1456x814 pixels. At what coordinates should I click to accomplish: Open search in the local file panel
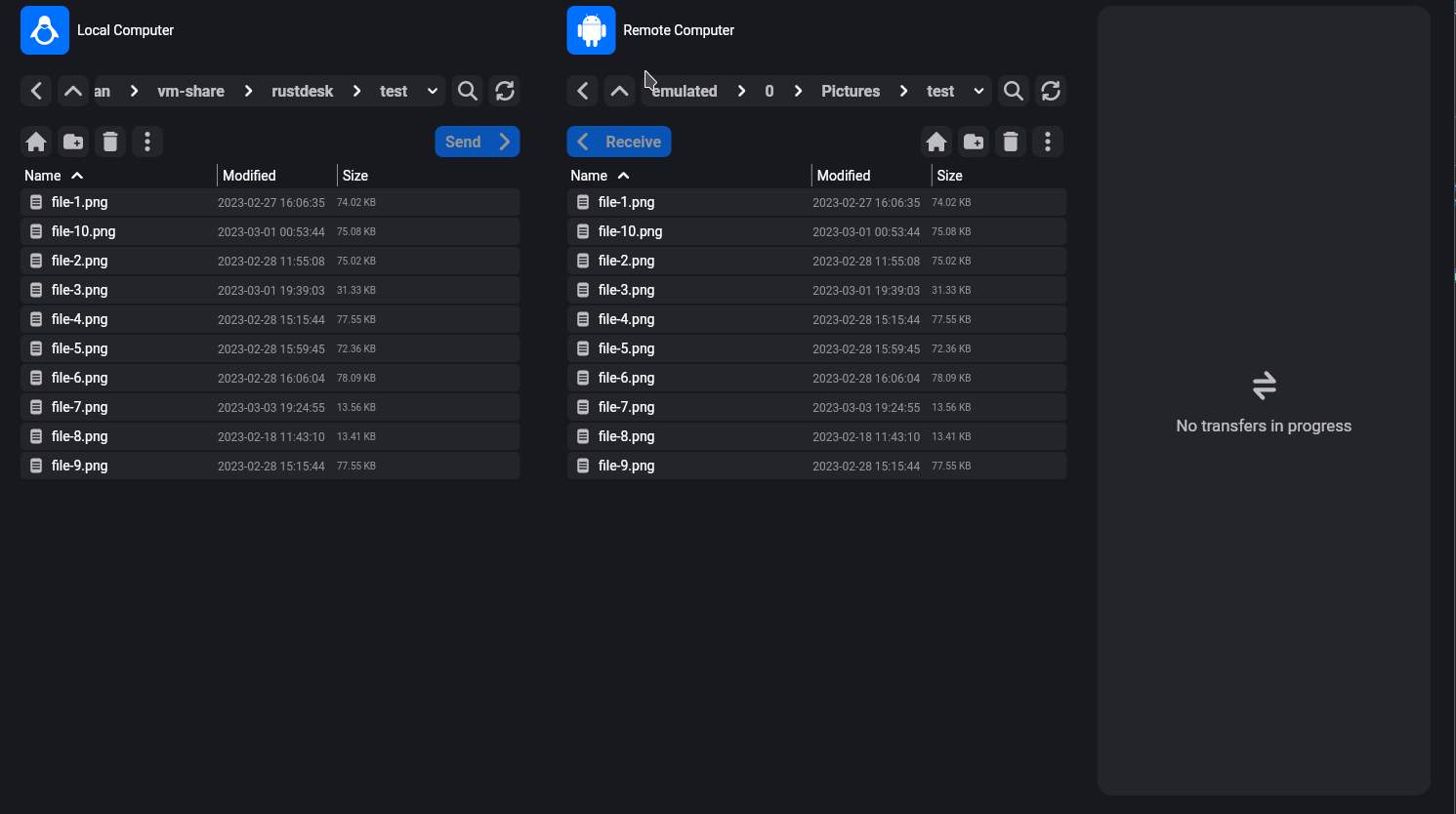point(467,91)
